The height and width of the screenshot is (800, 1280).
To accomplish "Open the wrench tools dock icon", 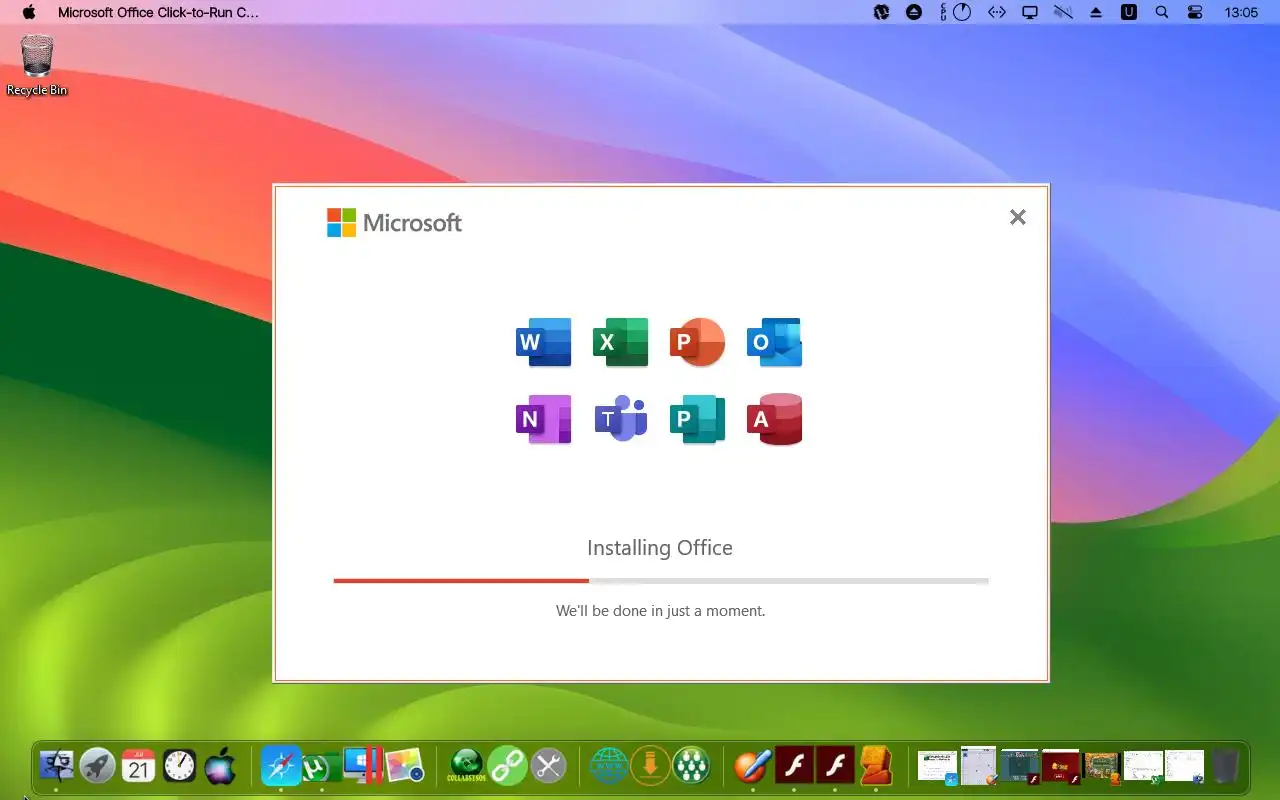I will coord(548,766).
